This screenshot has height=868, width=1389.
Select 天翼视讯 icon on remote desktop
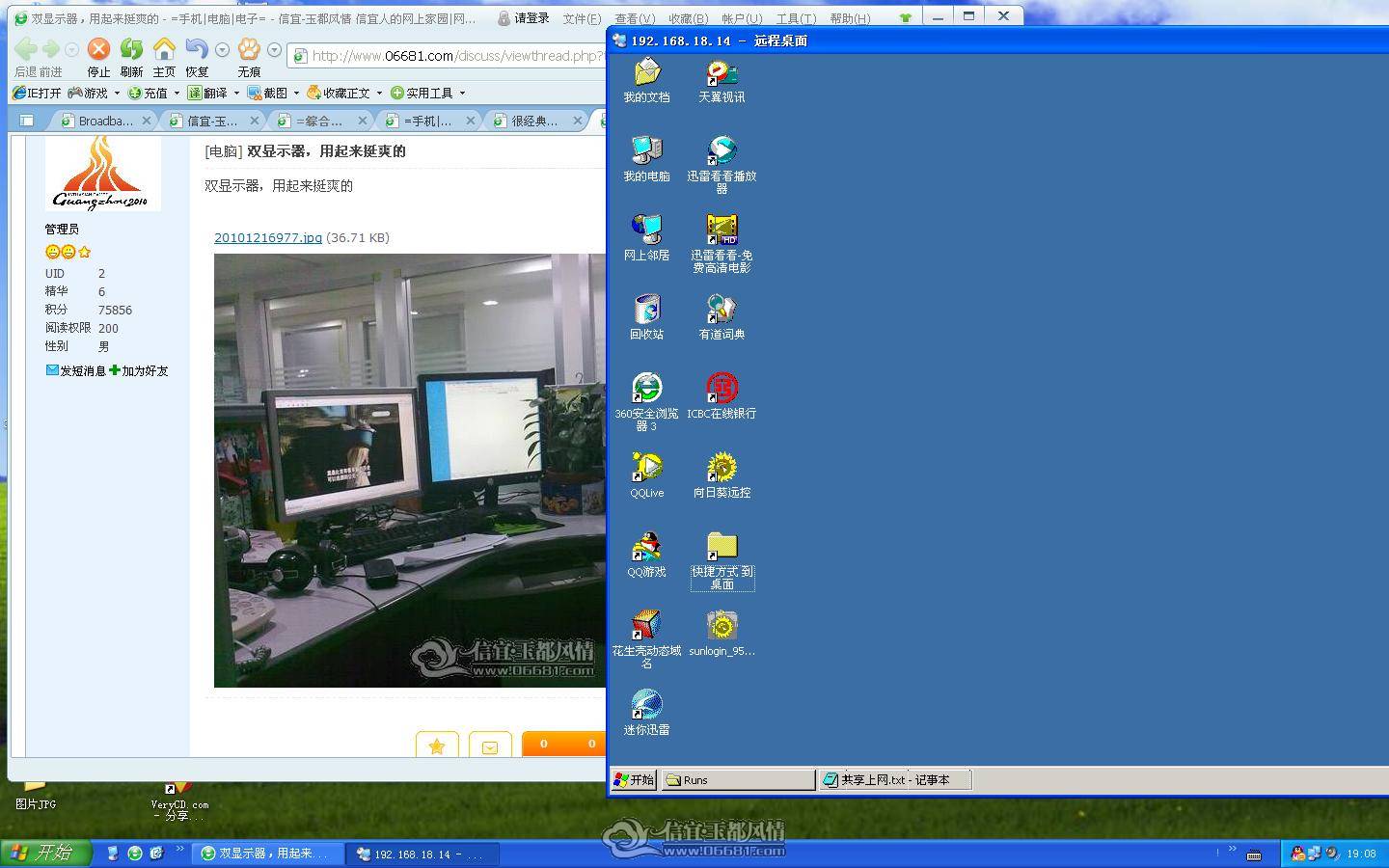point(722,81)
